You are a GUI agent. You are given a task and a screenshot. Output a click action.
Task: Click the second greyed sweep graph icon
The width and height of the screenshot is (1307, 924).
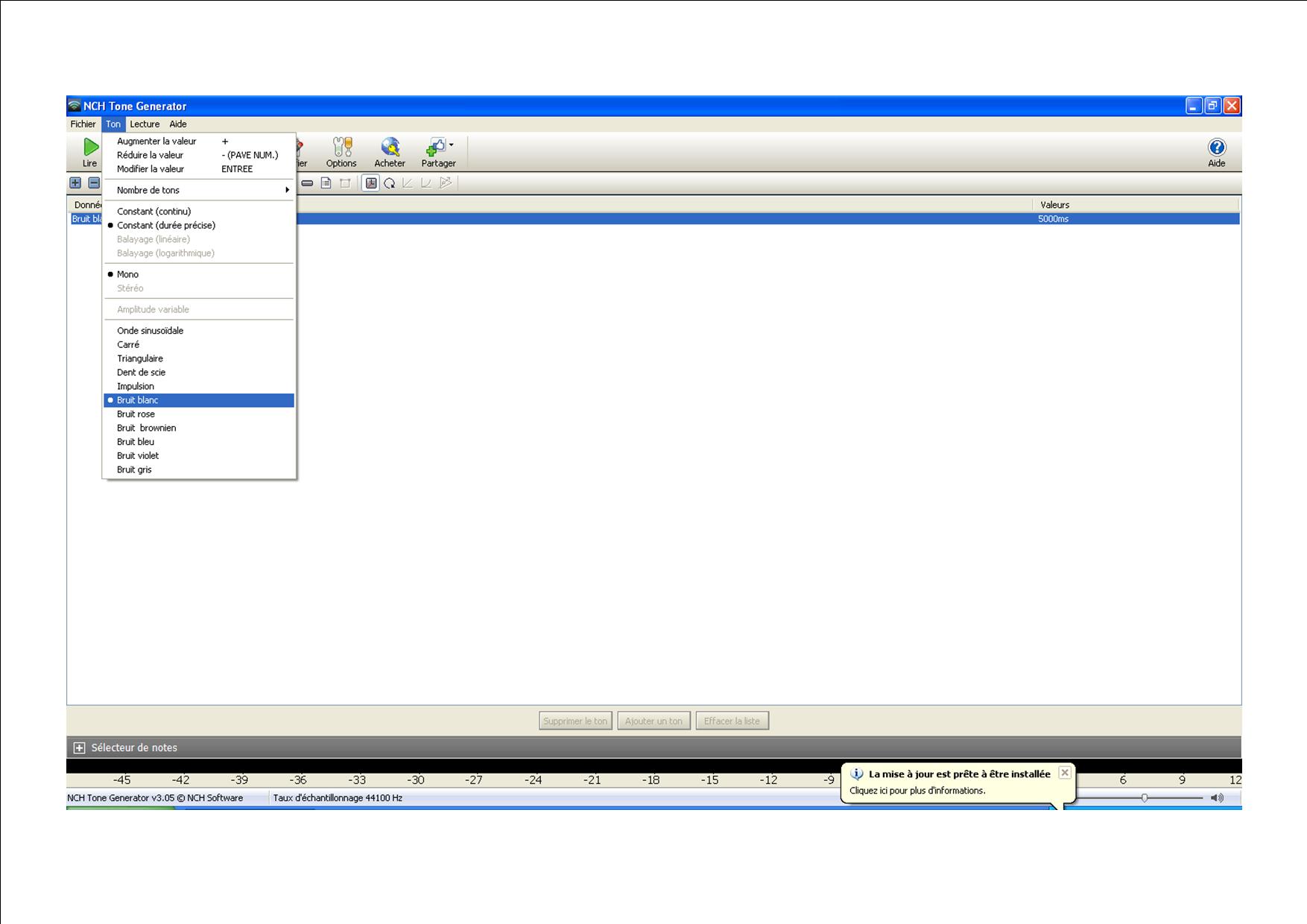426,183
